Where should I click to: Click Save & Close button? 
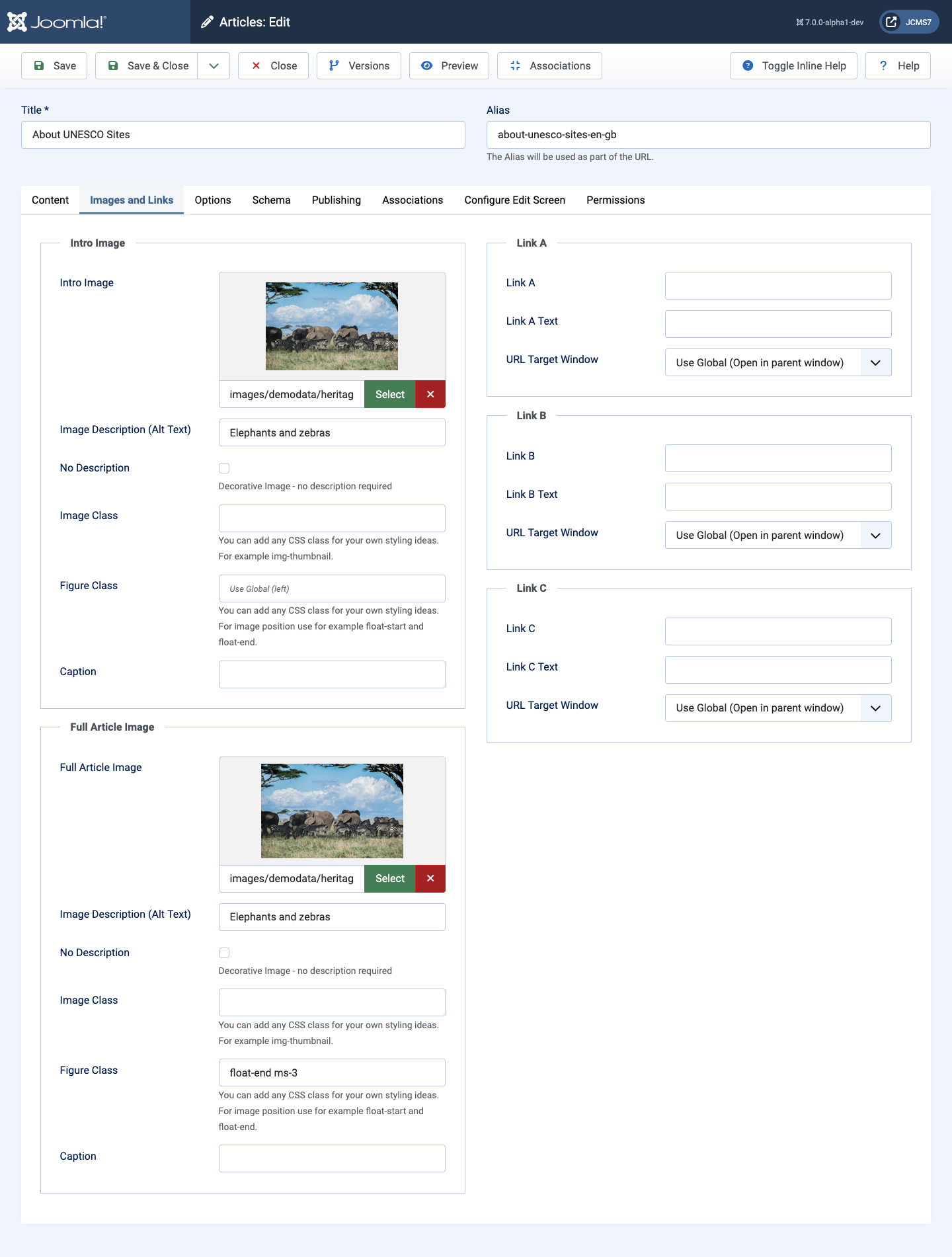(147, 65)
